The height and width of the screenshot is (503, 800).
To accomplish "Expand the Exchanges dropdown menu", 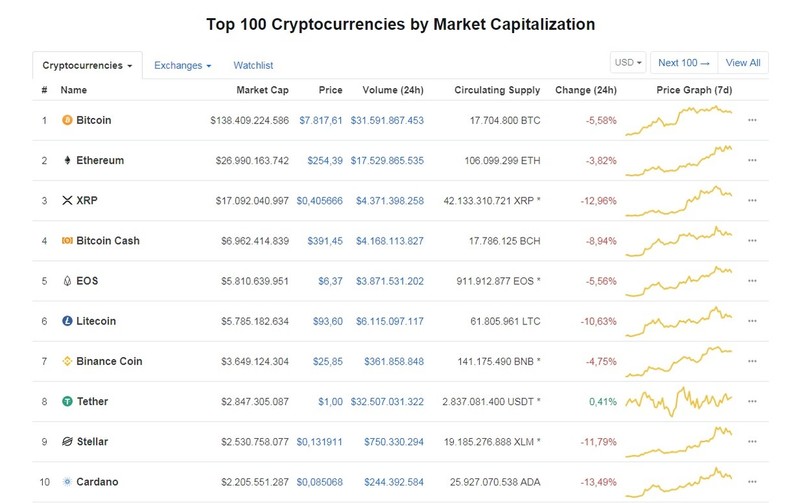I will tap(183, 65).
